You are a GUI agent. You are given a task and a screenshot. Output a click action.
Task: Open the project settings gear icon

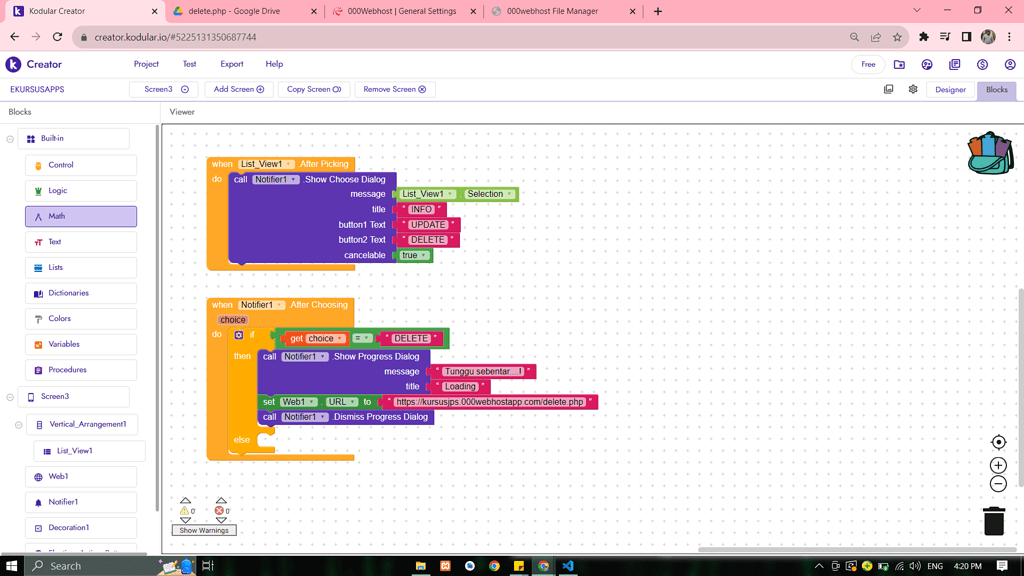(913, 90)
